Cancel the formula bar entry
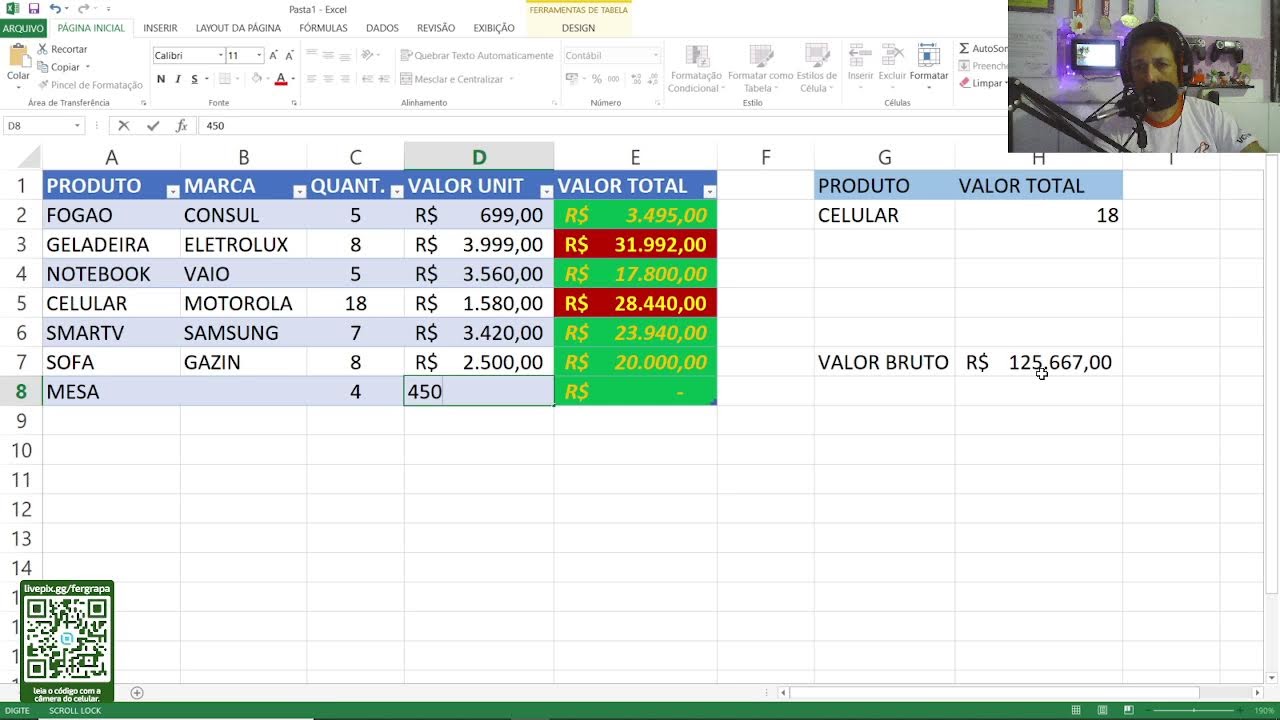 [x=124, y=126]
